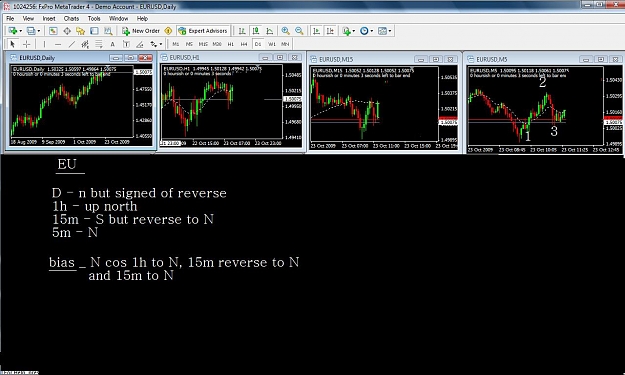The width and height of the screenshot is (625, 375).
Task: Select the Equidistant Channel tool
Action: (85, 44)
